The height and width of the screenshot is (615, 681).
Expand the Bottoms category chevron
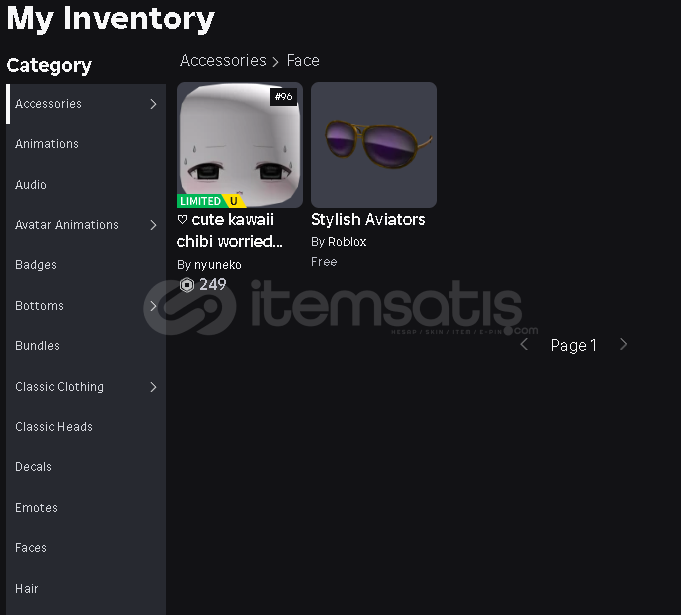pyautogui.click(x=153, y=306)
